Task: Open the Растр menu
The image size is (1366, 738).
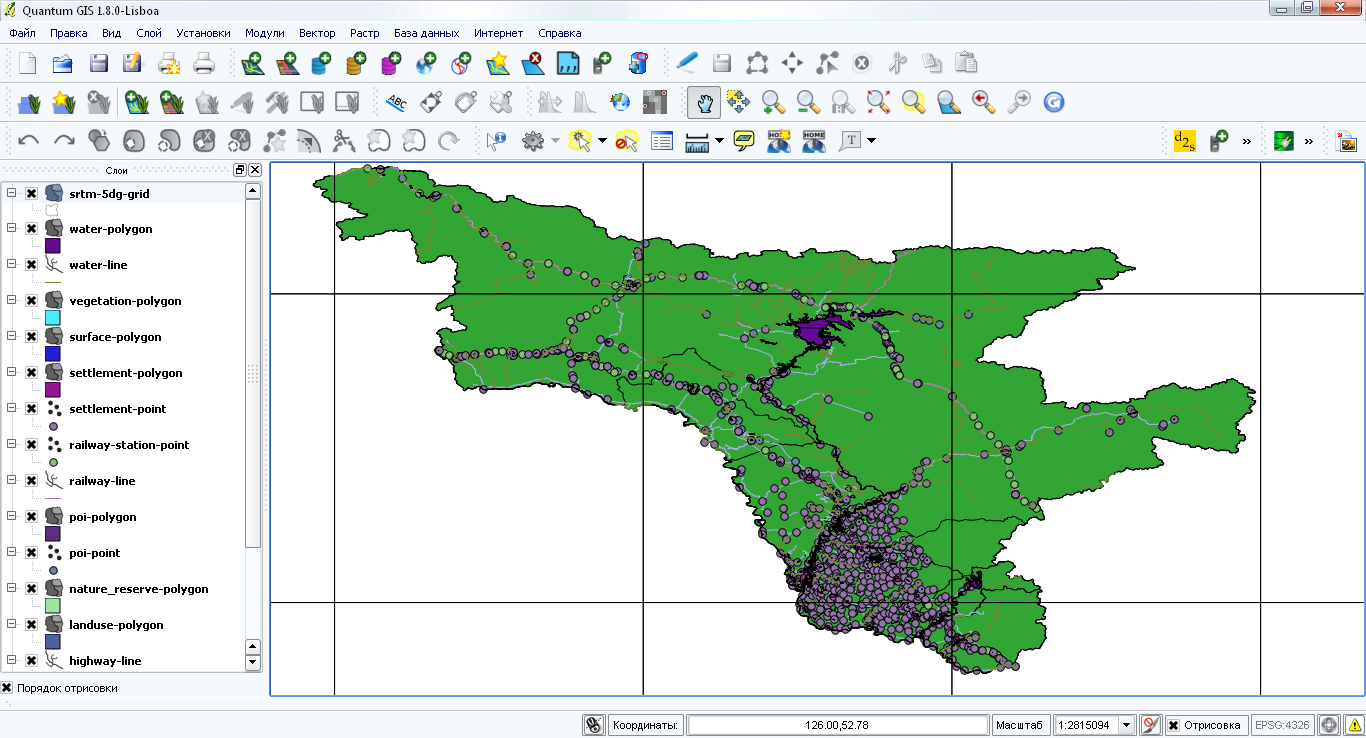Action: click(x=364, y=33)
